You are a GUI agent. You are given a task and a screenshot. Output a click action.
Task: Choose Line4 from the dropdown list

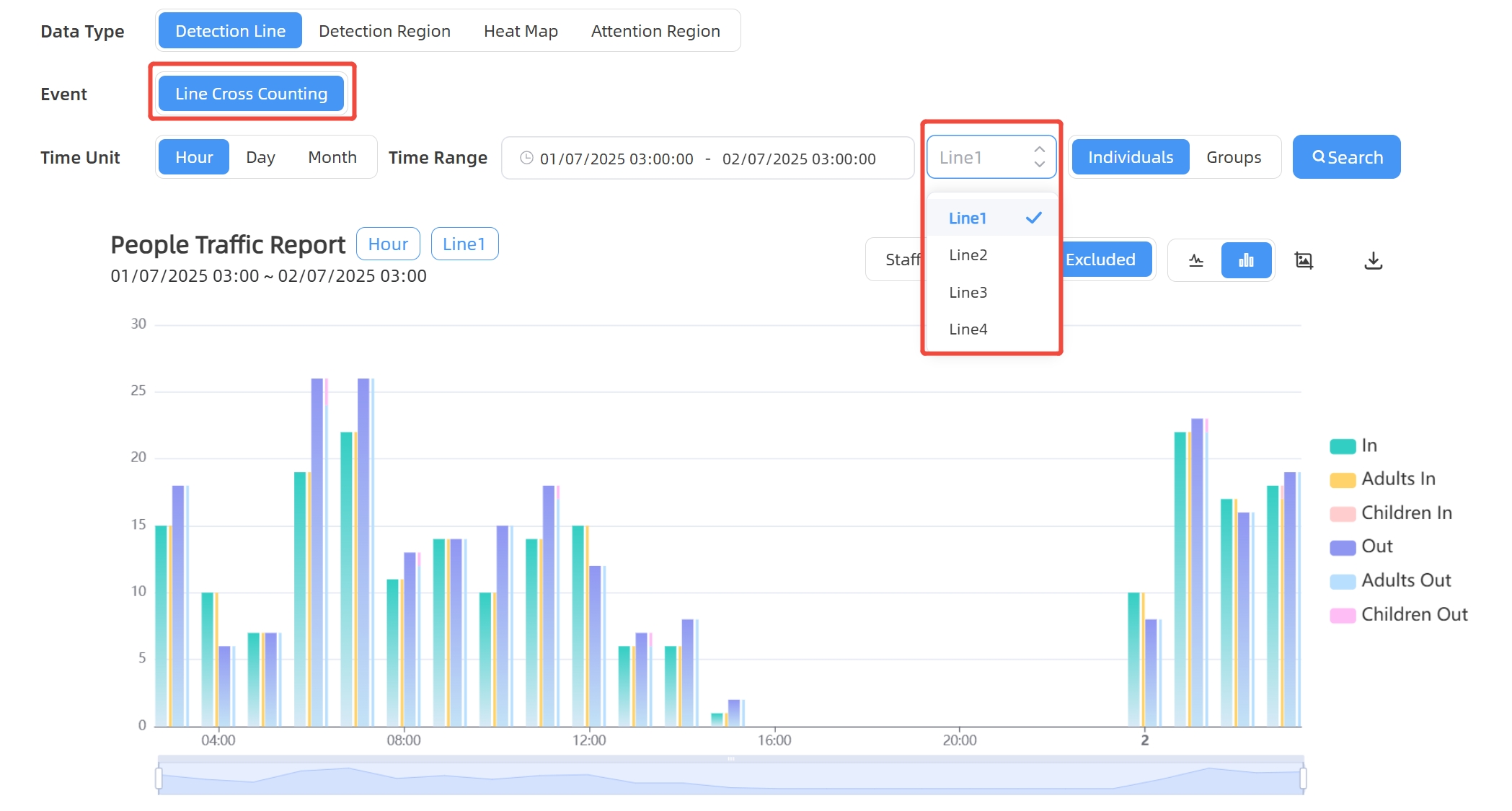point(968,329)
